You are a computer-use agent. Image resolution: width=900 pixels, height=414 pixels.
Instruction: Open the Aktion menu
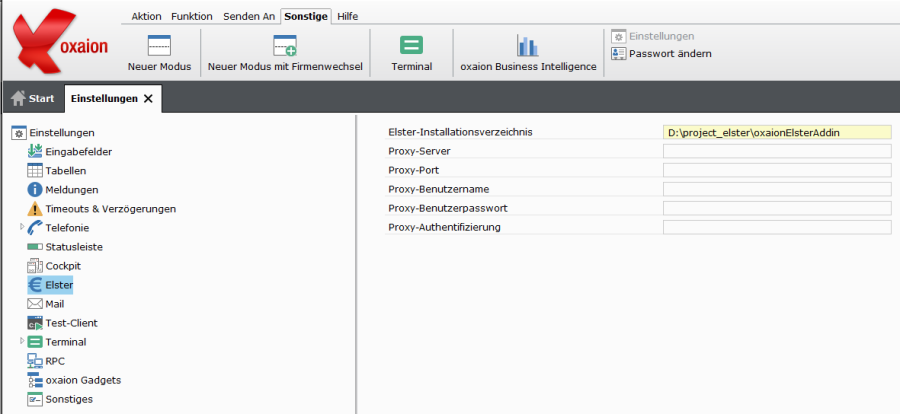(x=146, y=17)
